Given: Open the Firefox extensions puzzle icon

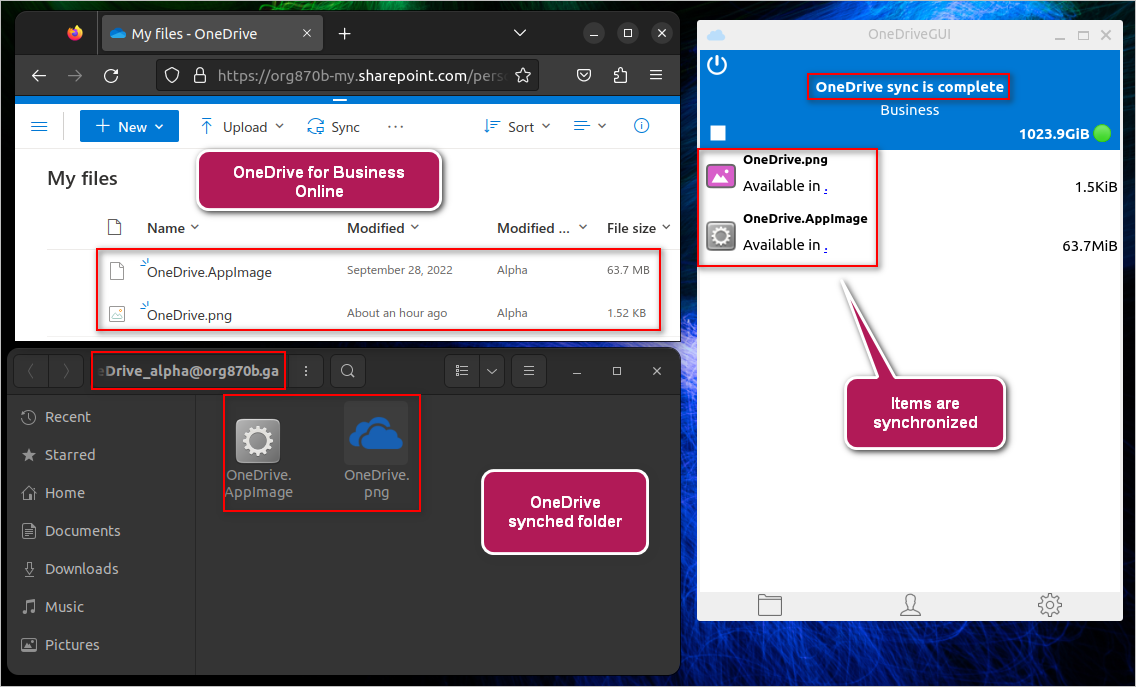Looking at the screenshot, I should point(620,75).
